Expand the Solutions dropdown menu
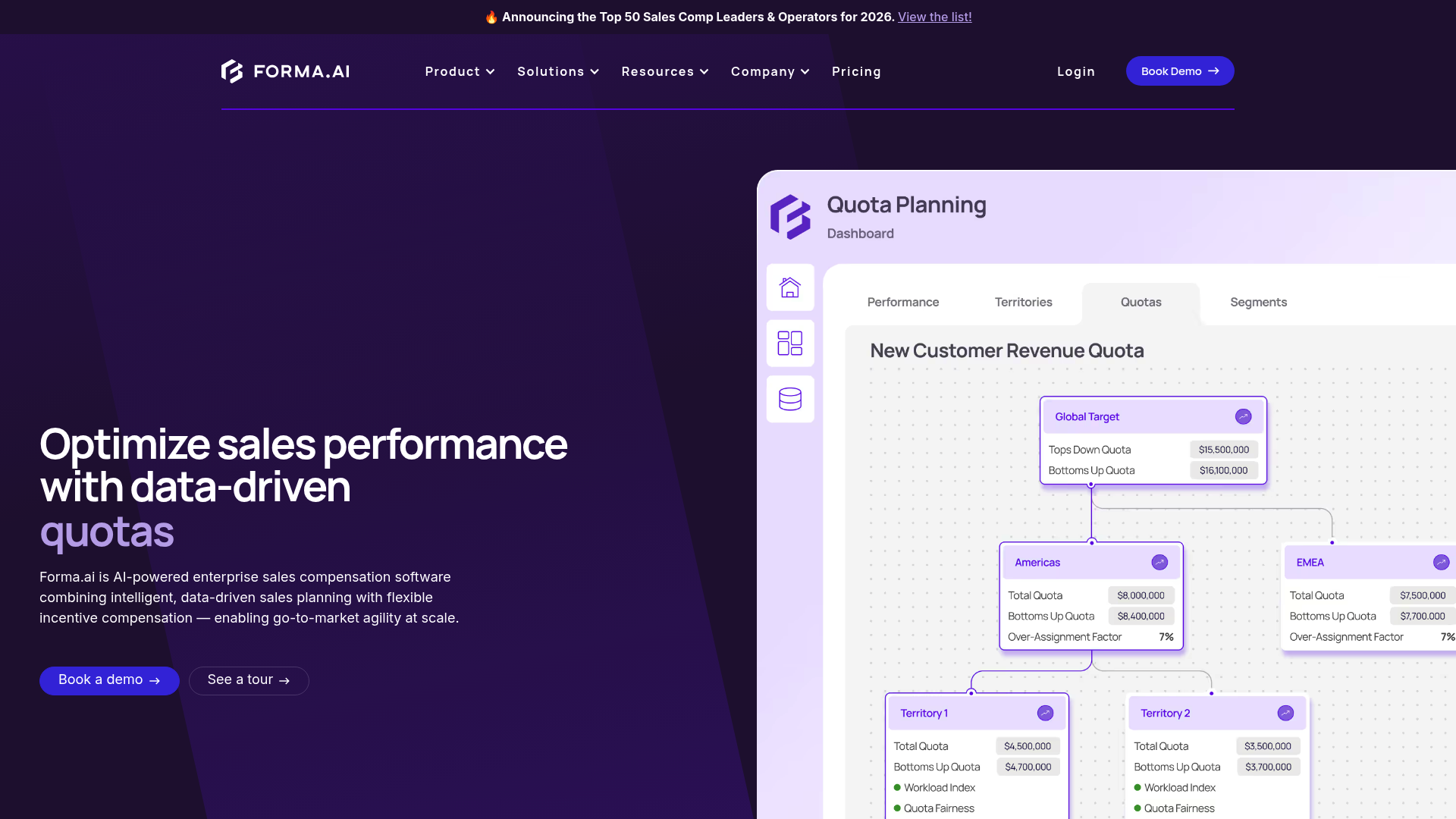This screenshot has width=1456, height=819. click(558, 71)
